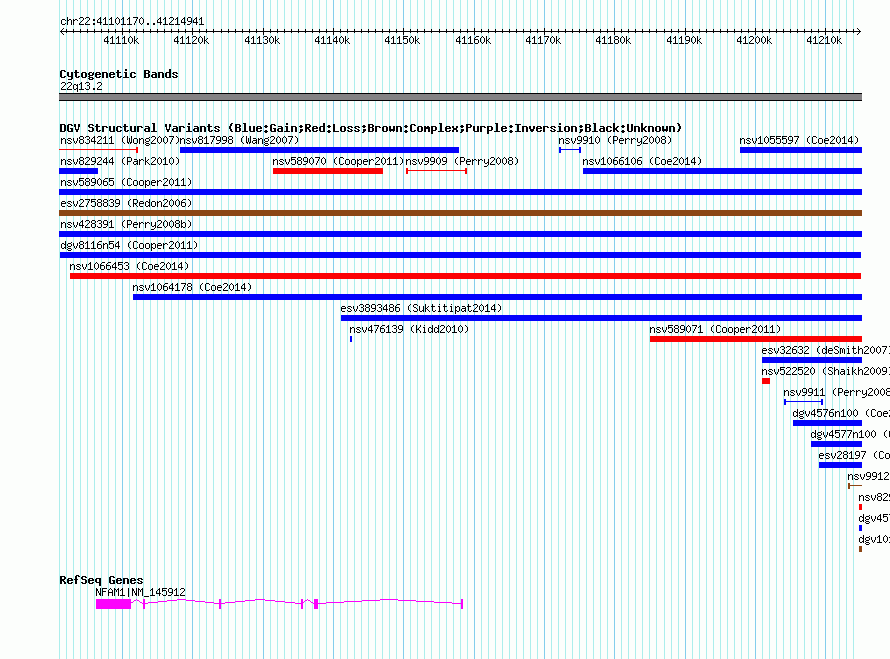Click the large magenta NFAM1 exon block
Viewport: 890px width, 659px height.
pyautogui.click(x=114, y=604)
